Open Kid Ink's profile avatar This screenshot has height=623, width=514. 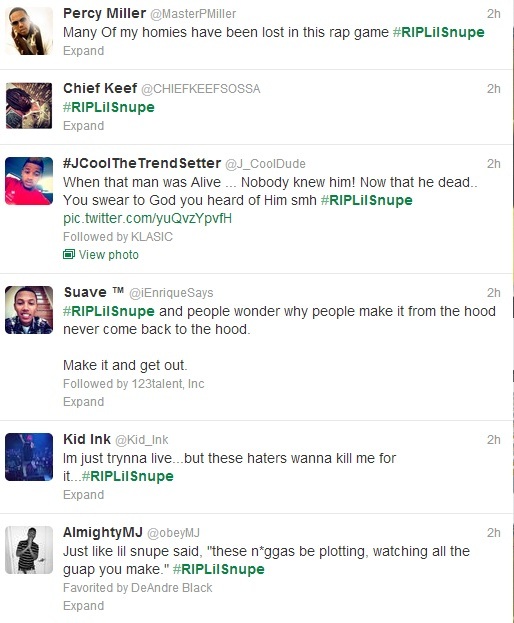tap(29, 457)
